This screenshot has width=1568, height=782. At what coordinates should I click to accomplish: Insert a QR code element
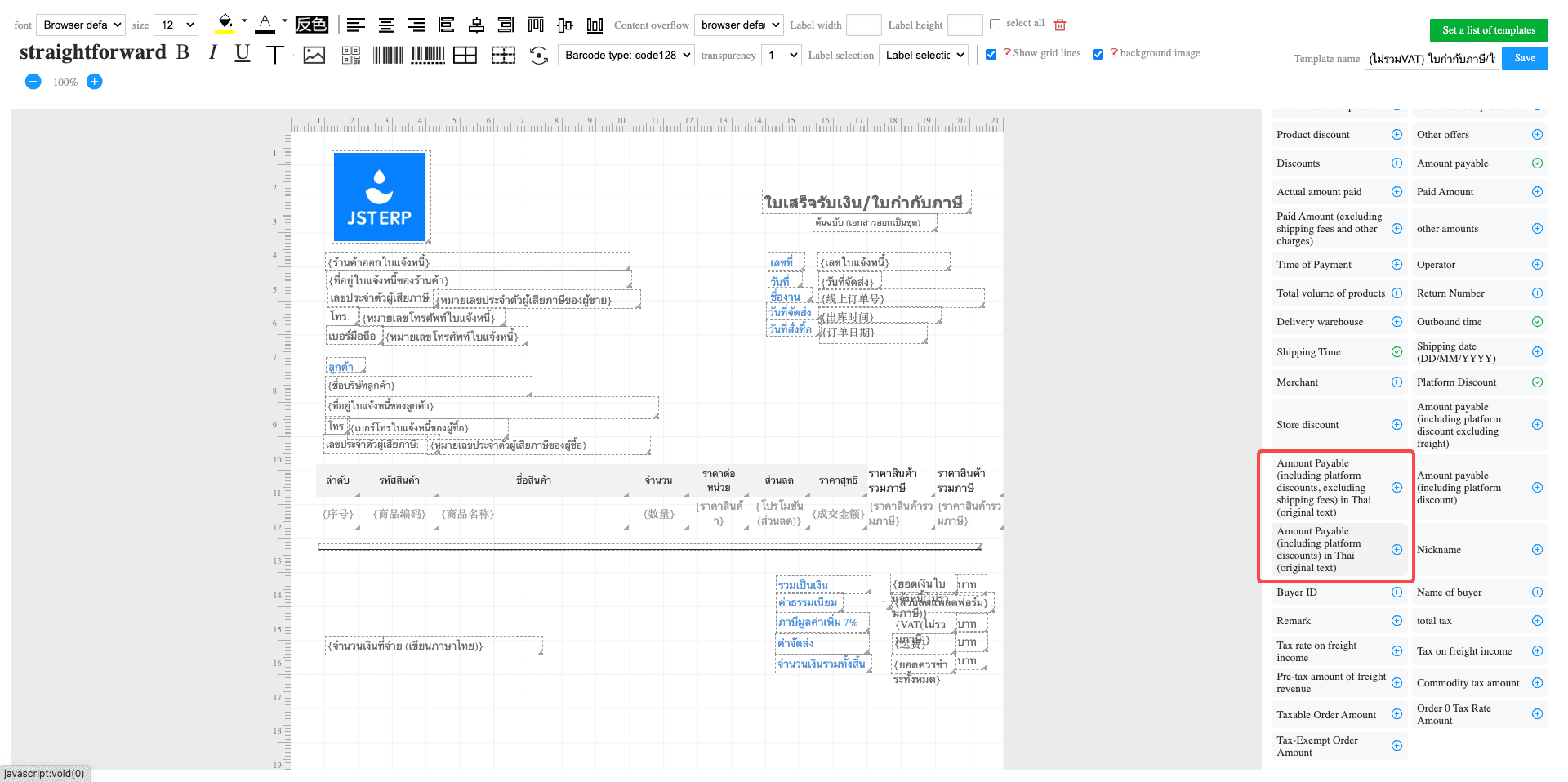351,55
